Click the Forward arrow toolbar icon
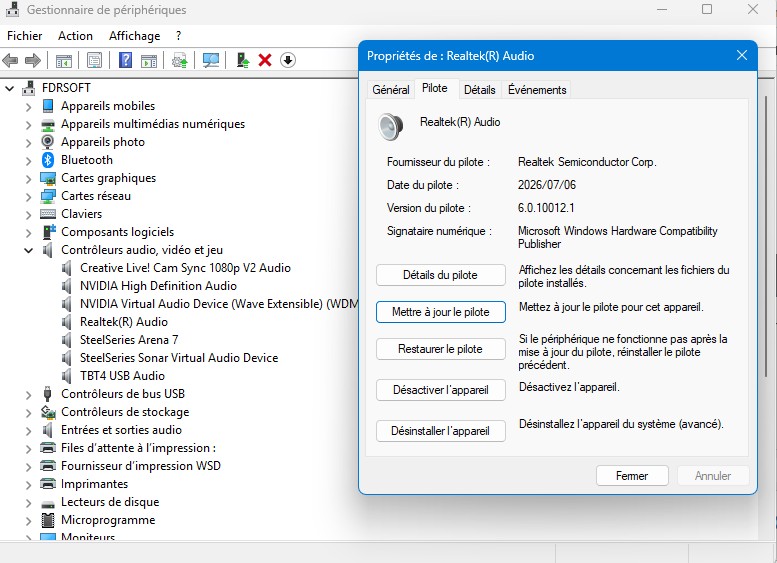 click(33, 60)
